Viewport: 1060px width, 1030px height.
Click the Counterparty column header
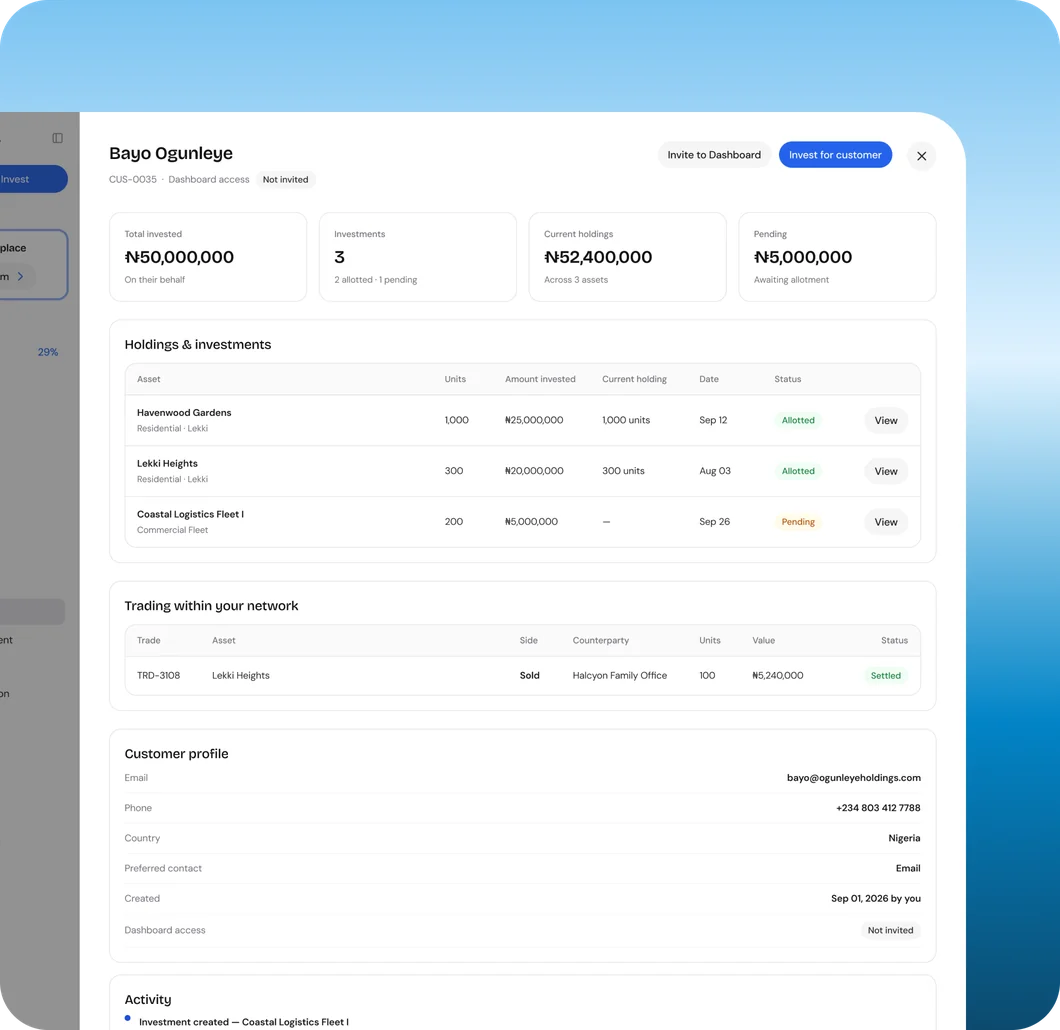(x=600, y=640)
